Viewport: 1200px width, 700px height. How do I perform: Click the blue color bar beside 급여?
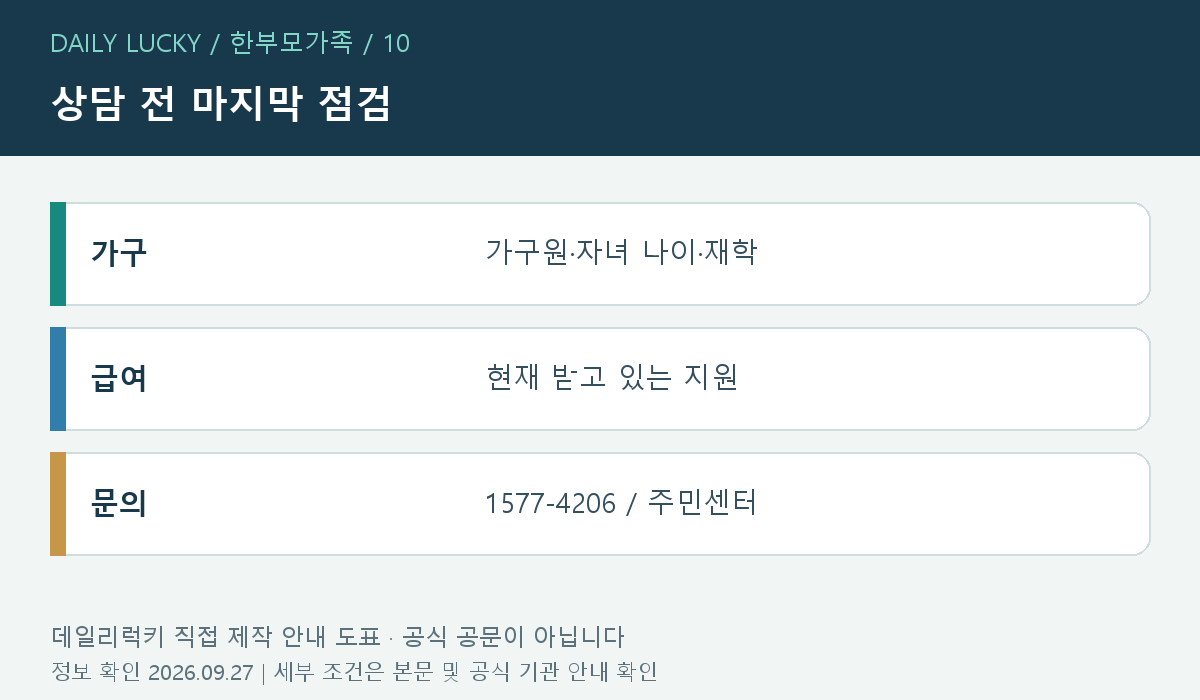[58, 379]
